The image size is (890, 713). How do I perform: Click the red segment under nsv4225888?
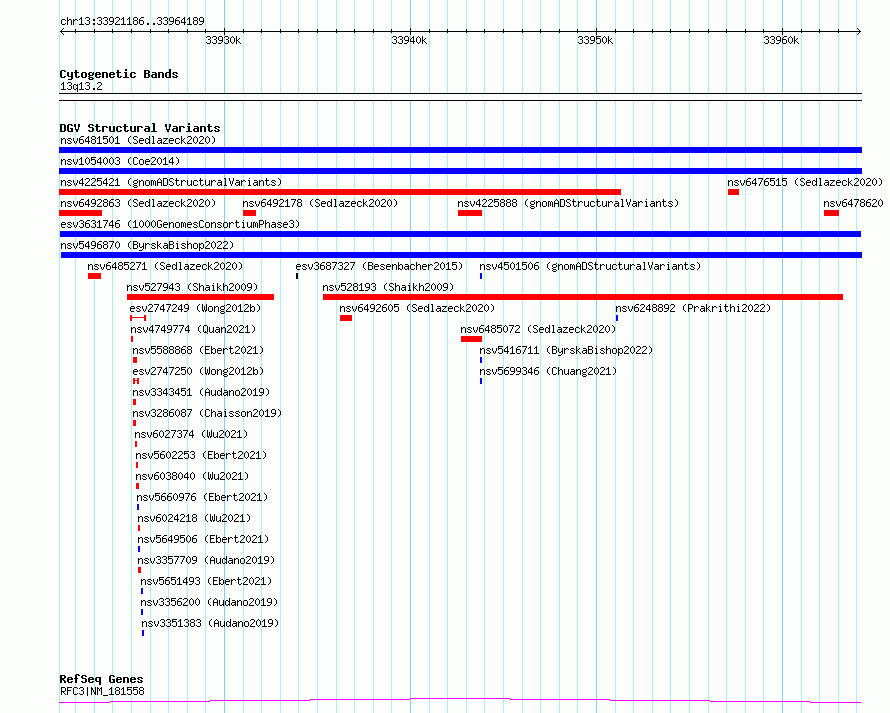point(470,213)
